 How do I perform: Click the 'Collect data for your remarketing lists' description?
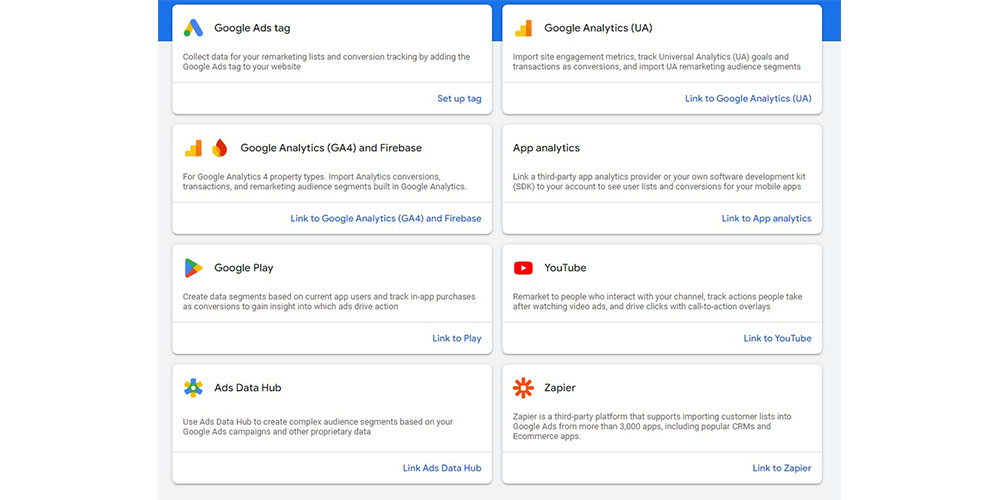click(x=327, y=61)
